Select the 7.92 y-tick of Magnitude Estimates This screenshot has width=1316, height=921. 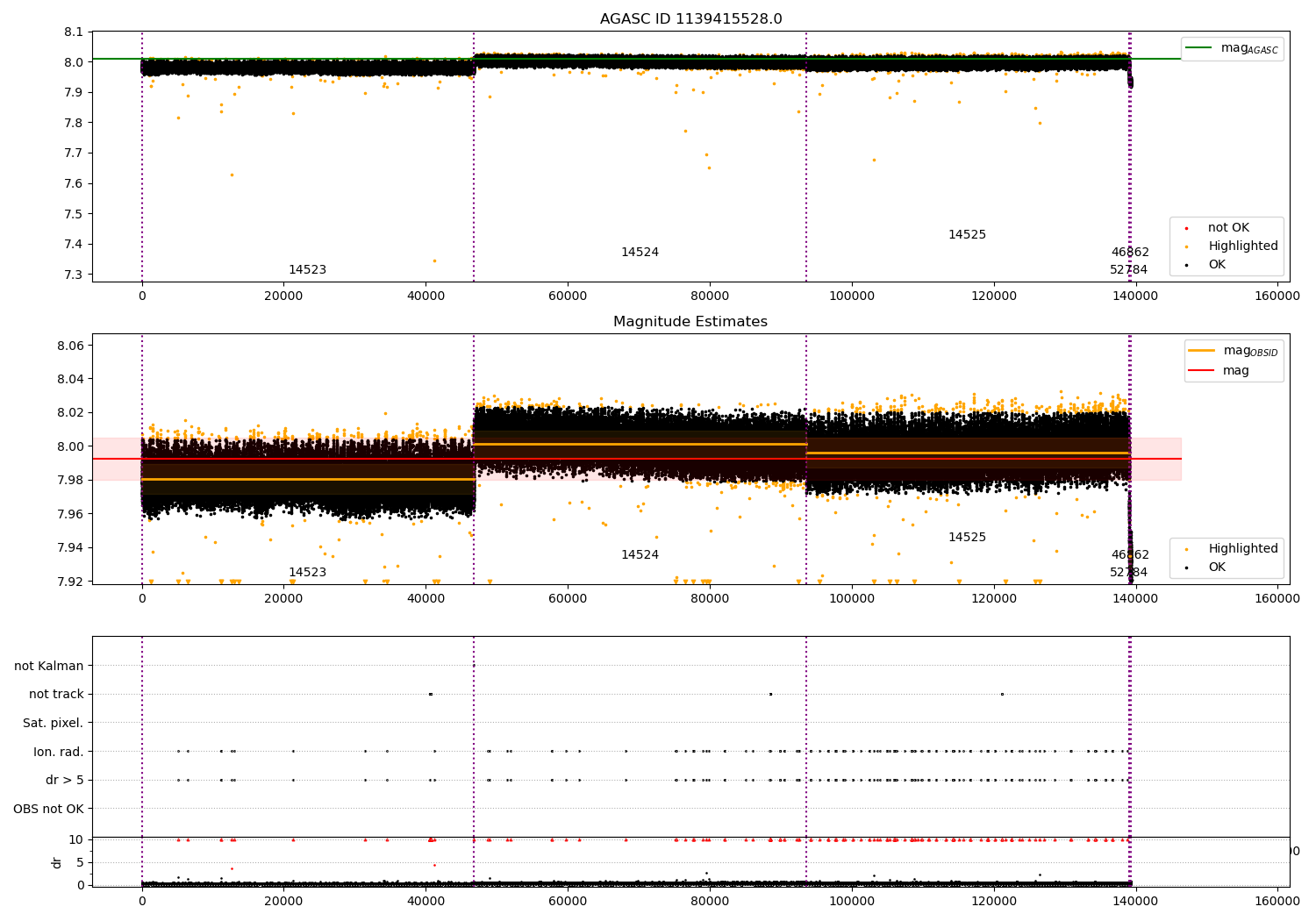71,582
